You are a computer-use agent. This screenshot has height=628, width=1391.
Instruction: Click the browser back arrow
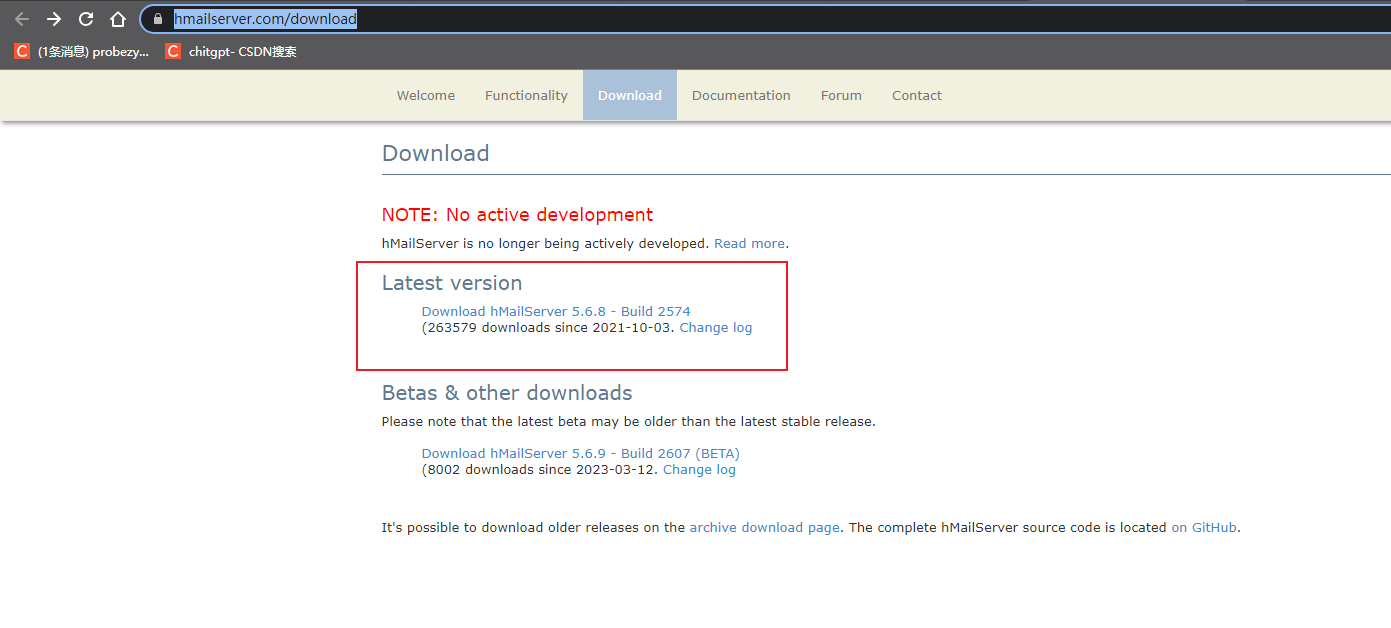click(22, 19)
